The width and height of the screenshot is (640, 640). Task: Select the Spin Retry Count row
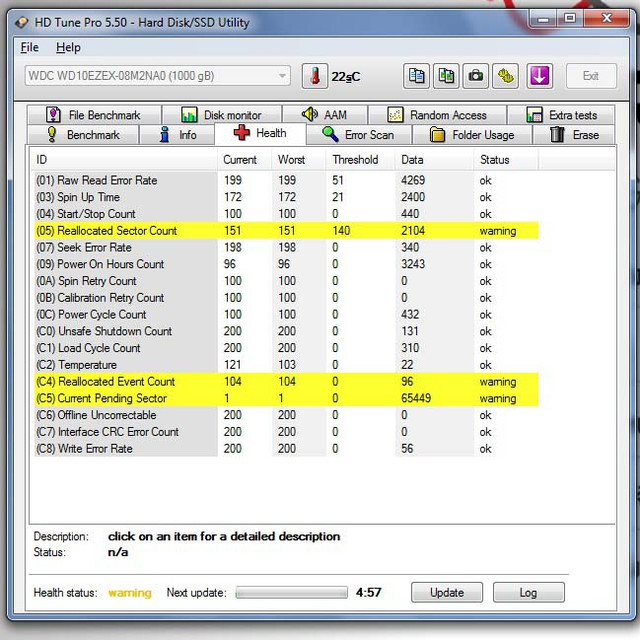[x=286, y=280]
